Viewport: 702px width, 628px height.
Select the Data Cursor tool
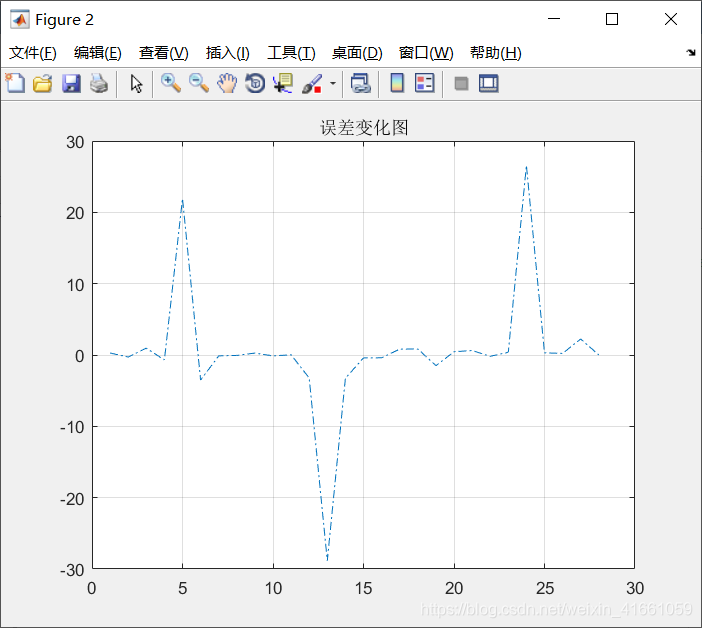tap(283, 84)
